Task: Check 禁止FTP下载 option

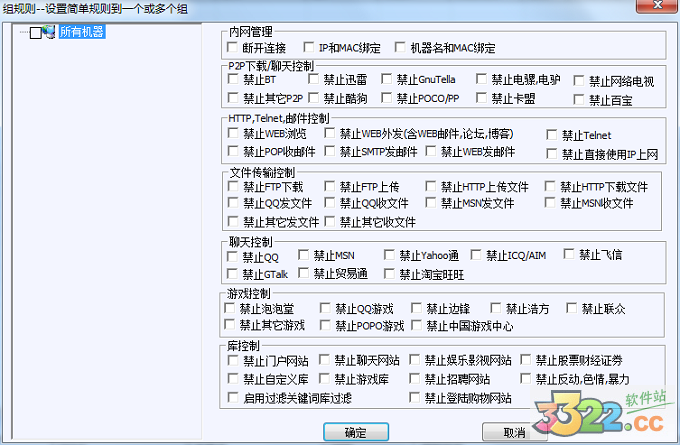Action: 233,187
